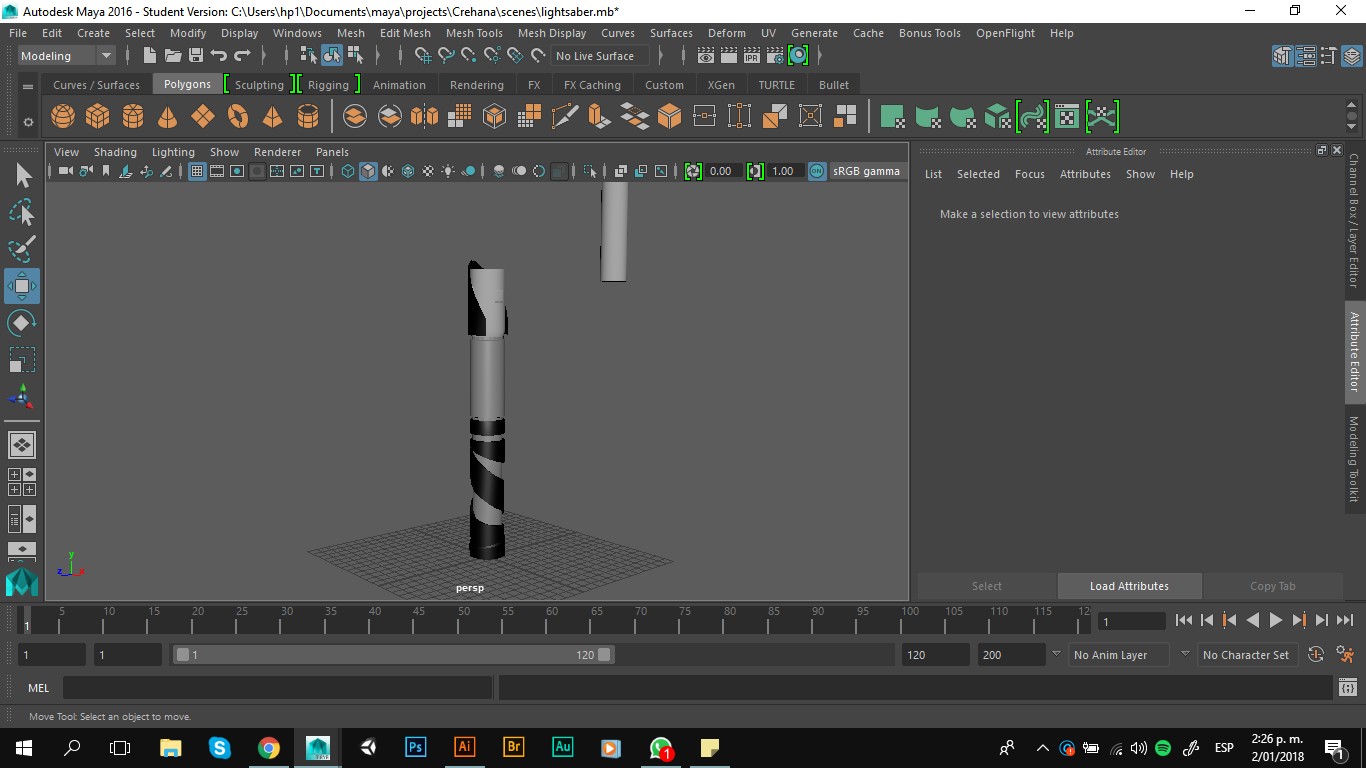This screenshot has height=768, width=1366.
Task: Toggle smooth shade all in viewport
Action: [x=368, y=172]
